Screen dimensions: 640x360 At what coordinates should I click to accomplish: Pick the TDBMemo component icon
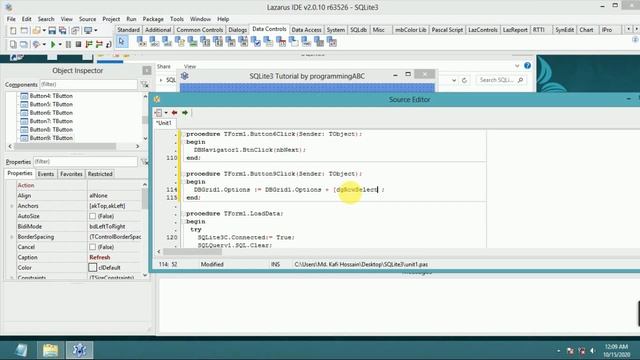[179, 41]
